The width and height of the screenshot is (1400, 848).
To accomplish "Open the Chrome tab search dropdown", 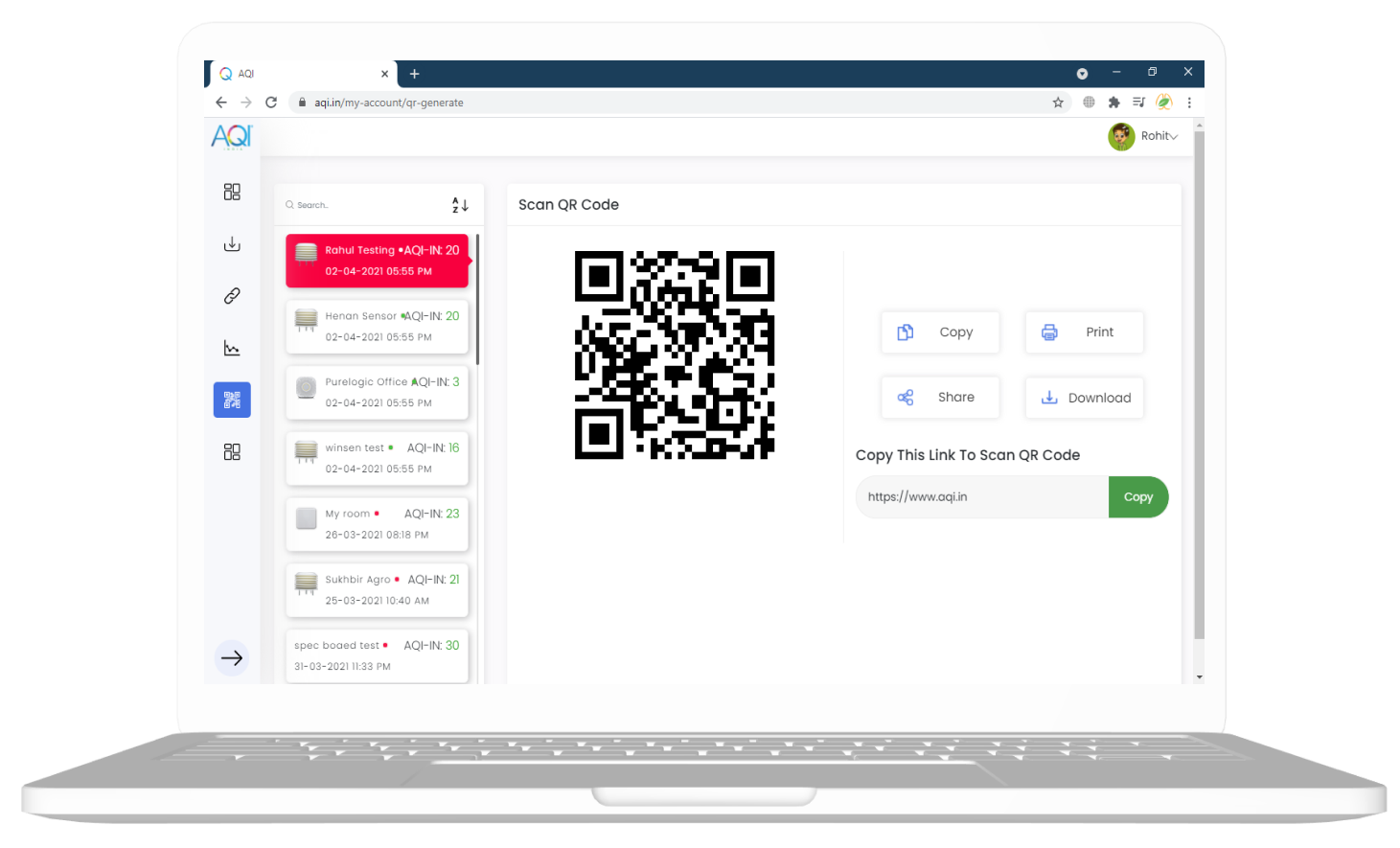I will point(1082,74).
